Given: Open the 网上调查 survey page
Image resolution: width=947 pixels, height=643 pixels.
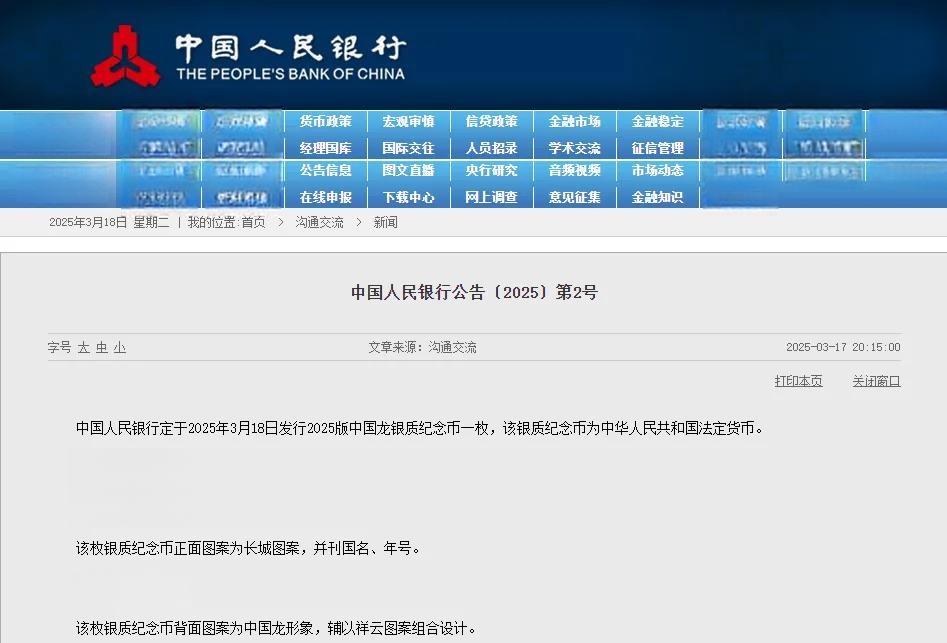Looking at the screenshot, I should click(x=492, y=197).
